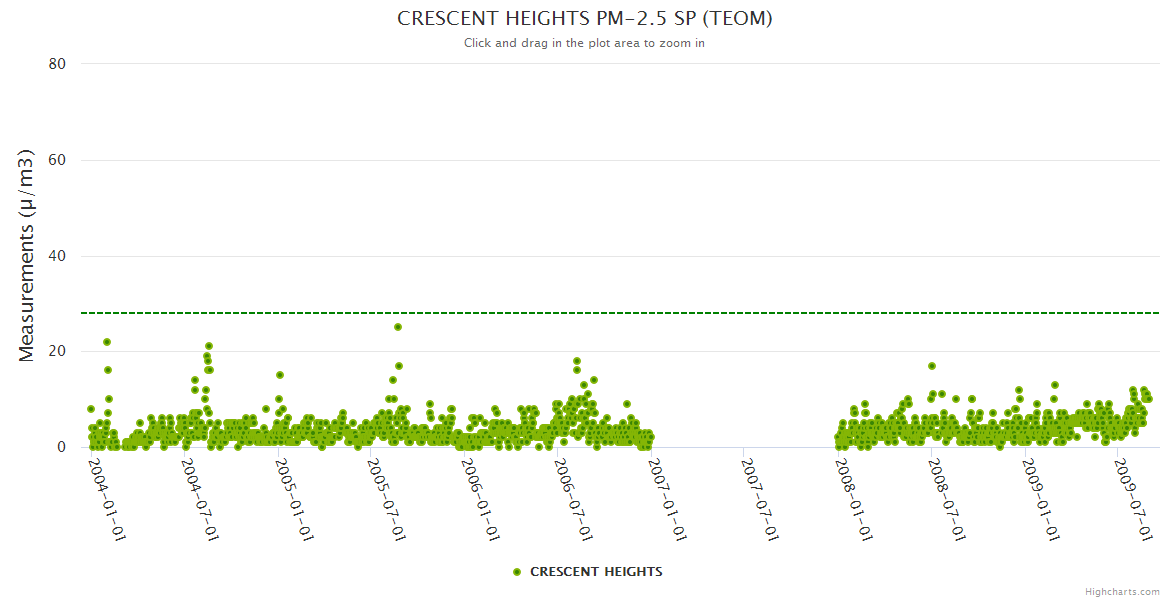Click the chart title CRESCENT HEIGHTS PM-2.5 SP (TEOM)
Image resolution: width=1170 pixels, height=600 pixels.
click(x=584, y=19)
